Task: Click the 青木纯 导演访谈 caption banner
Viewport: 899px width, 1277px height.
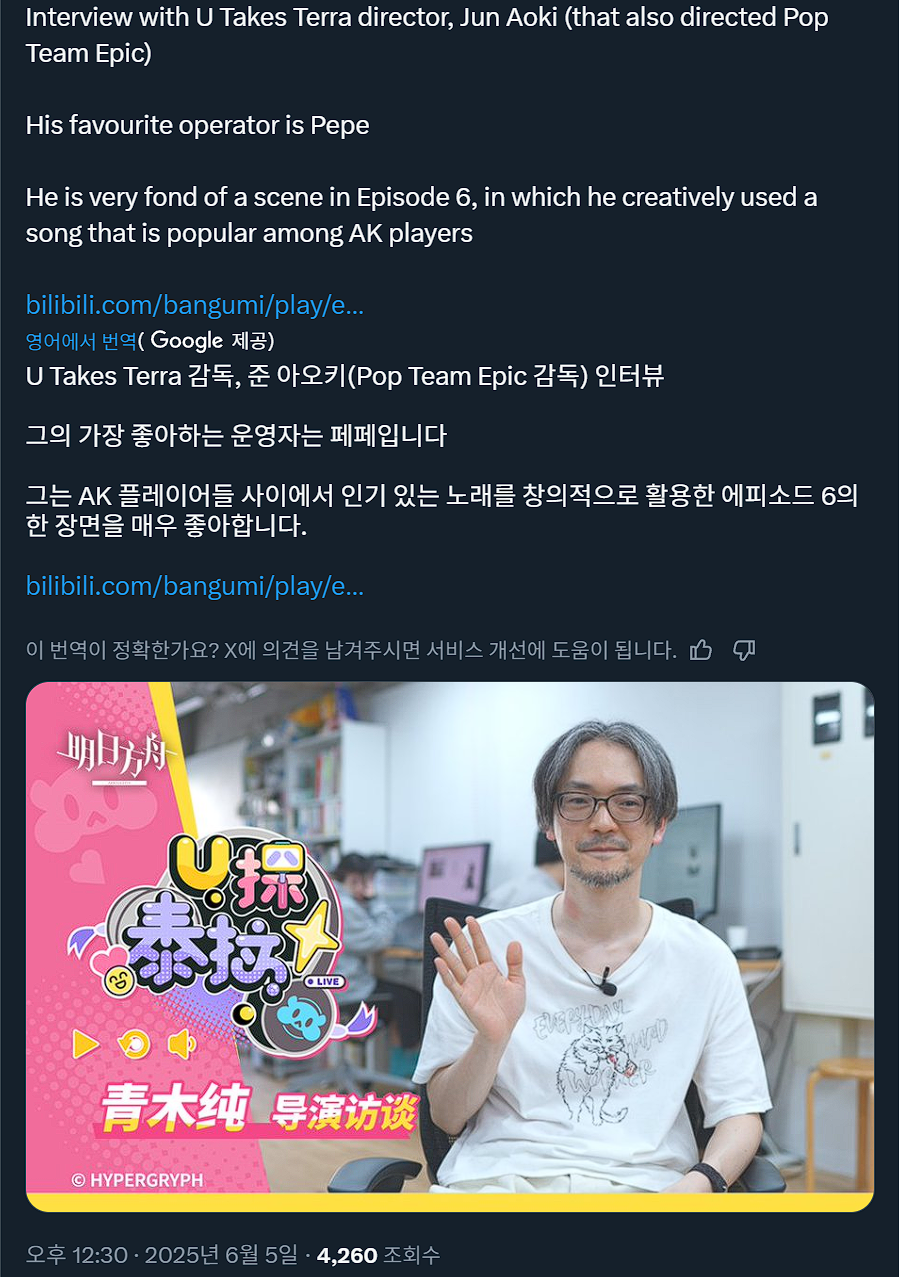Action: coord(258,1107)
